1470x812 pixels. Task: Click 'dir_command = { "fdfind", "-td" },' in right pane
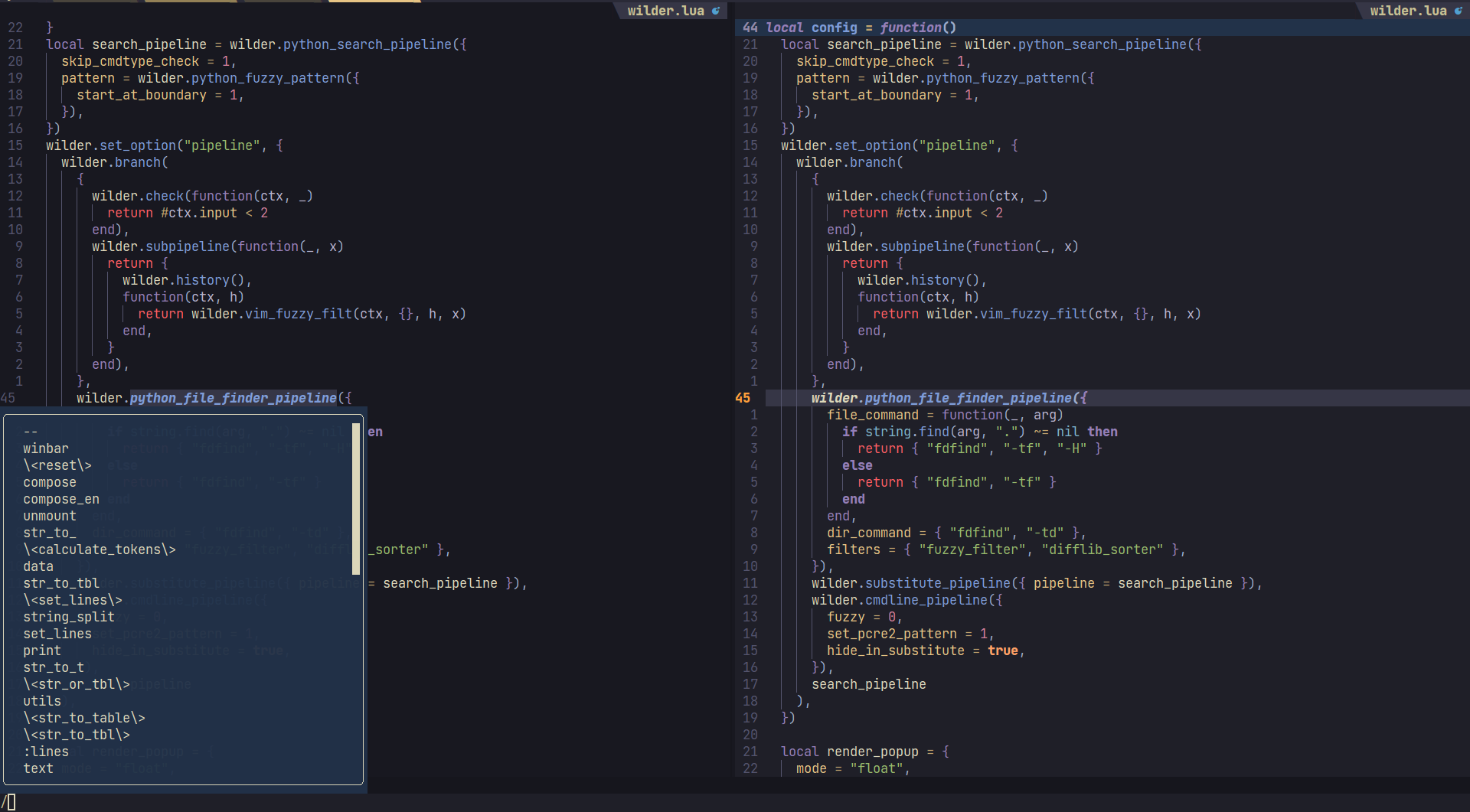point(957,533)
